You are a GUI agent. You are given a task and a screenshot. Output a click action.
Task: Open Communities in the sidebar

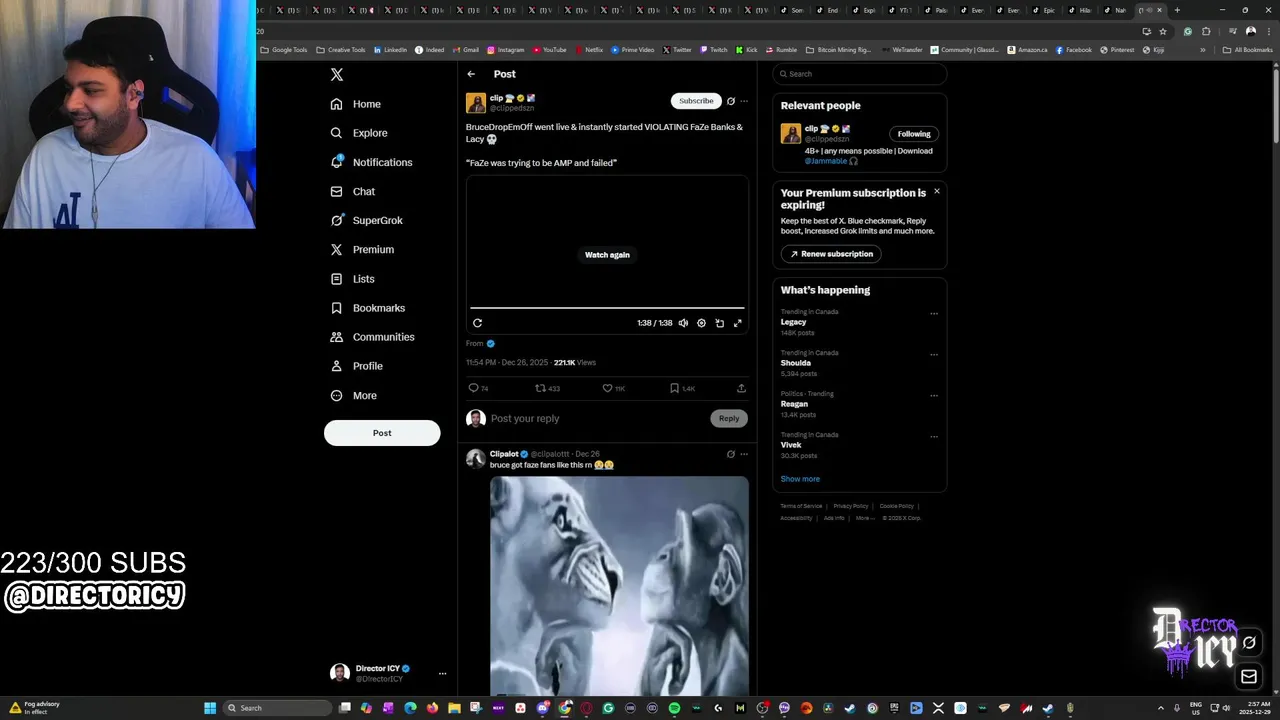click(x=372, y=337)
